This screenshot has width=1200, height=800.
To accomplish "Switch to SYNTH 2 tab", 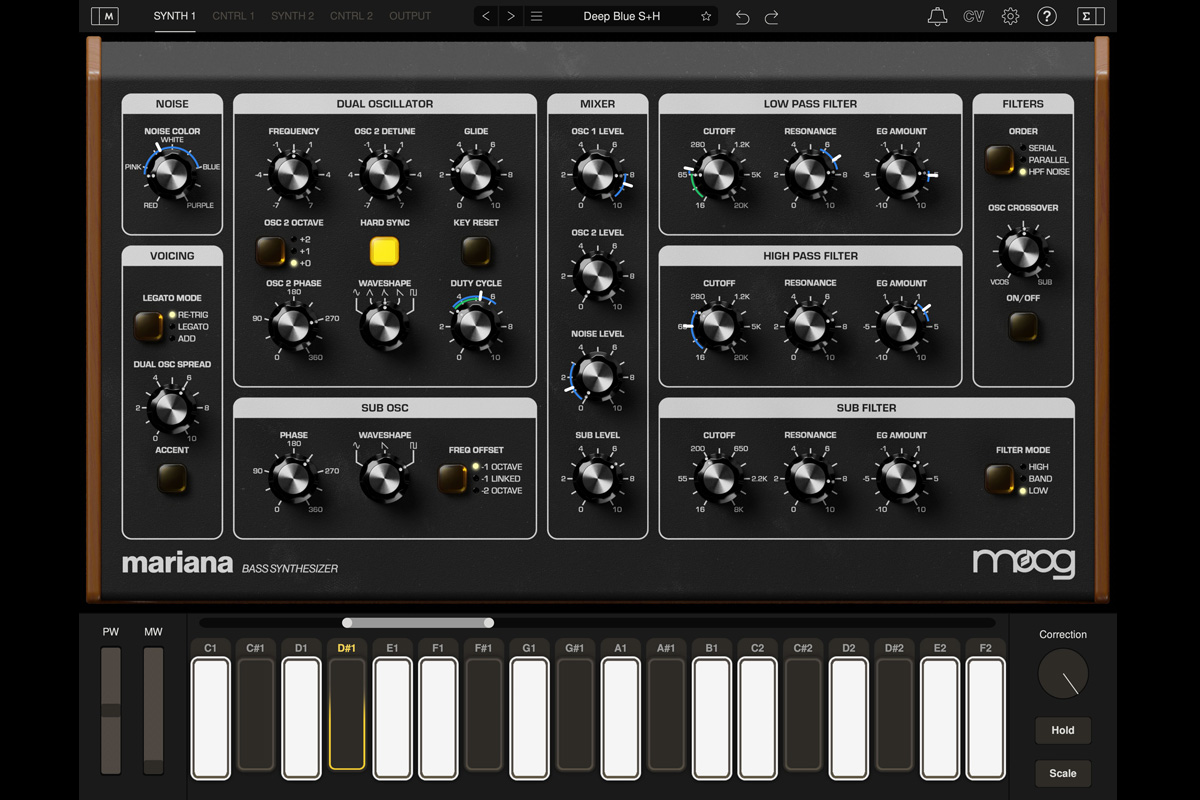I will pyautogui.click(x=292, y=16).
